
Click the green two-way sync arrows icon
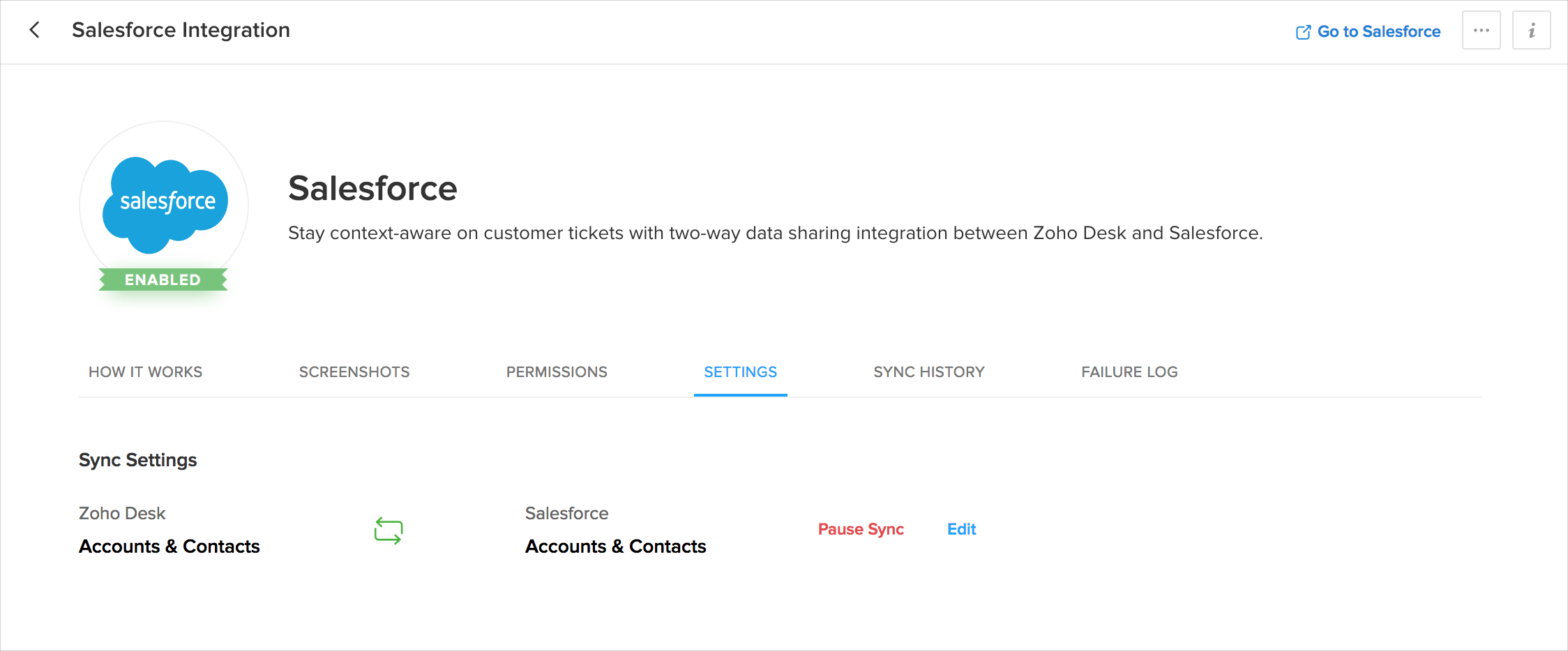pos(389,530)
